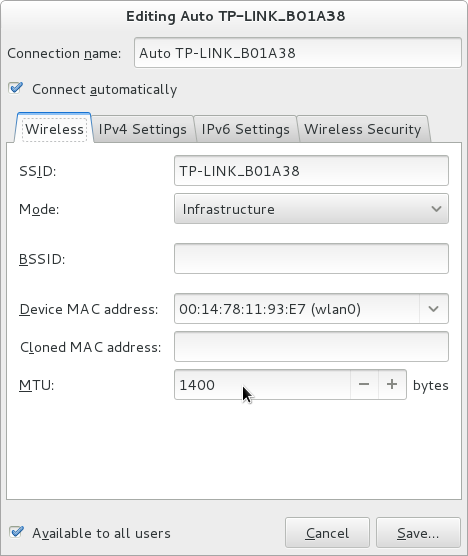Click the empty BSSID field
The width and height of the screenshot is (468, 556).
click(311, 258)
